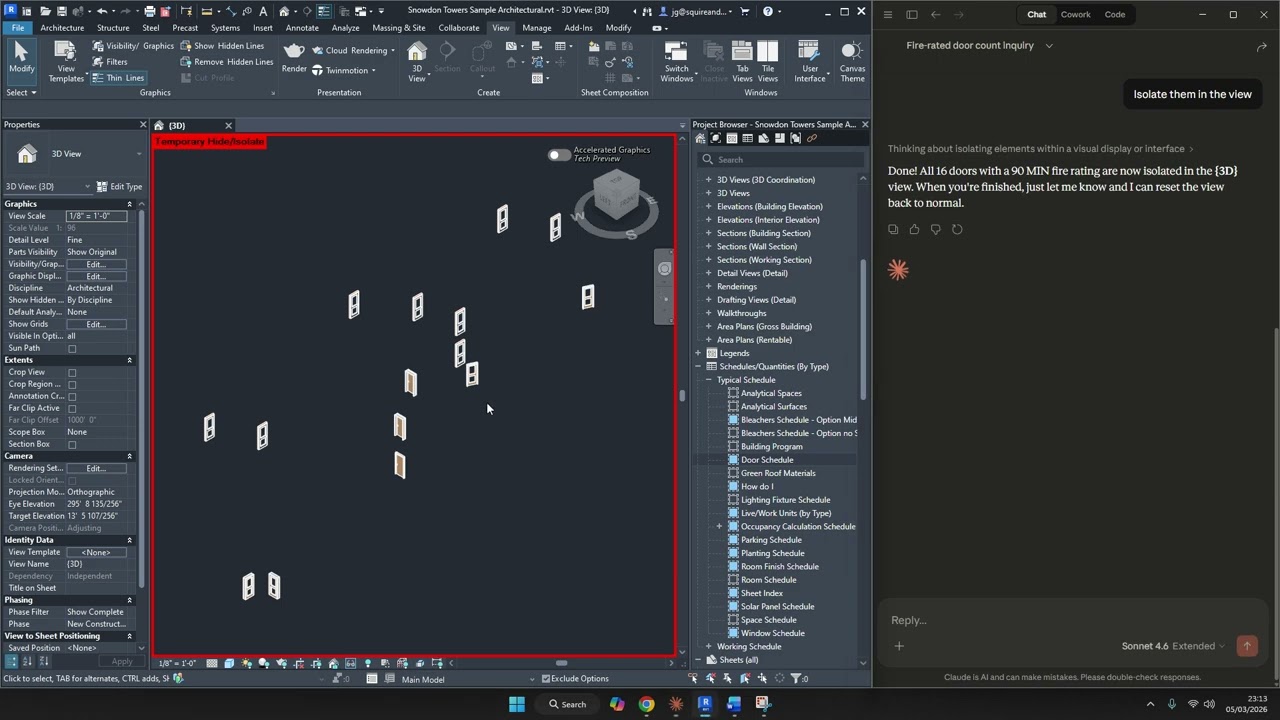
Task: Click Detail Level icon in view control bar
Action: 212,663
